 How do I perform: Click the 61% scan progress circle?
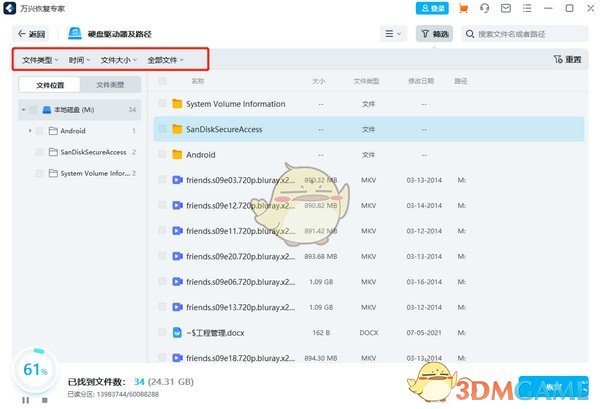click(35, 370)
